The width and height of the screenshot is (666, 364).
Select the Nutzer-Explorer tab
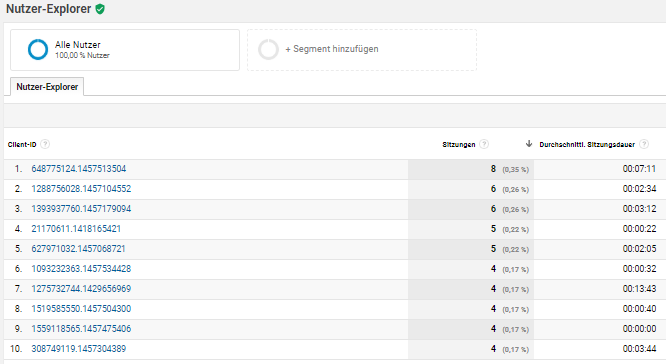click(47, 87)
